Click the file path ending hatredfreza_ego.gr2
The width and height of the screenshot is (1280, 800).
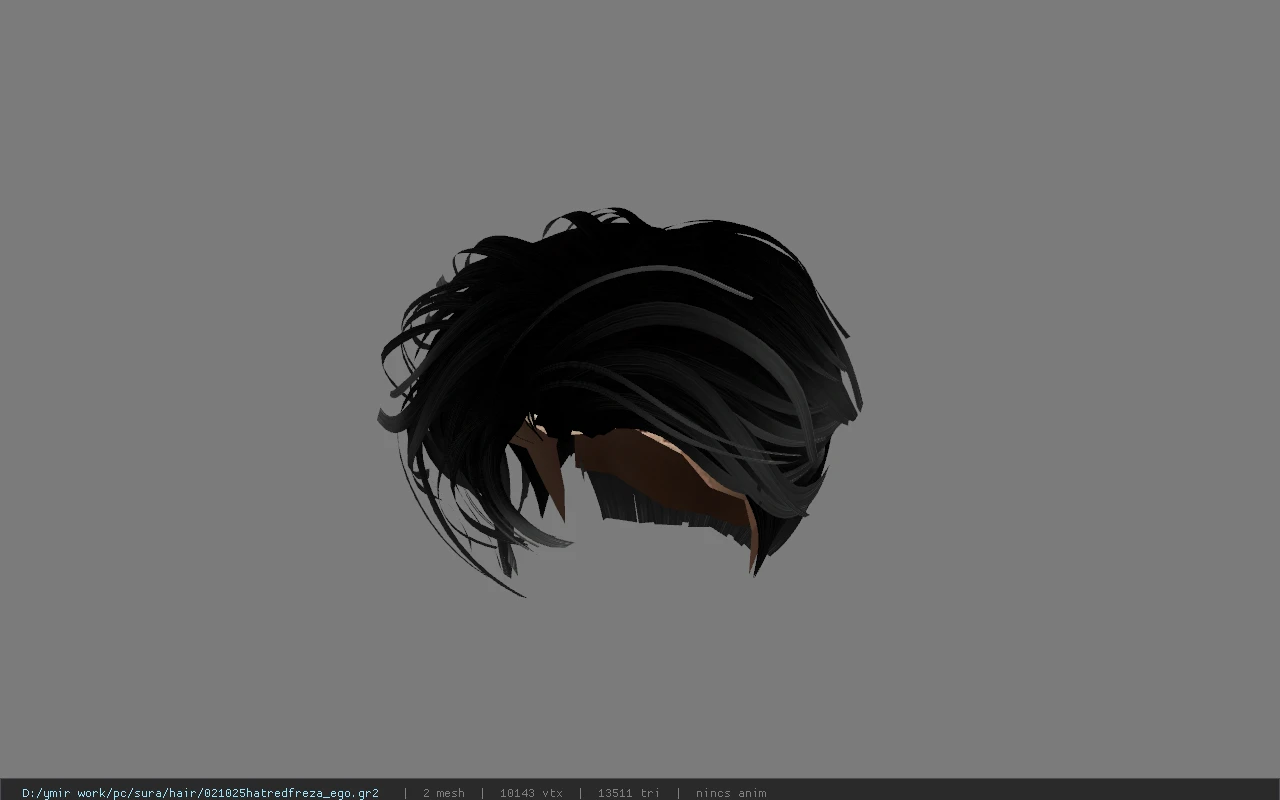pyautogui.click(x=200, y=793)
